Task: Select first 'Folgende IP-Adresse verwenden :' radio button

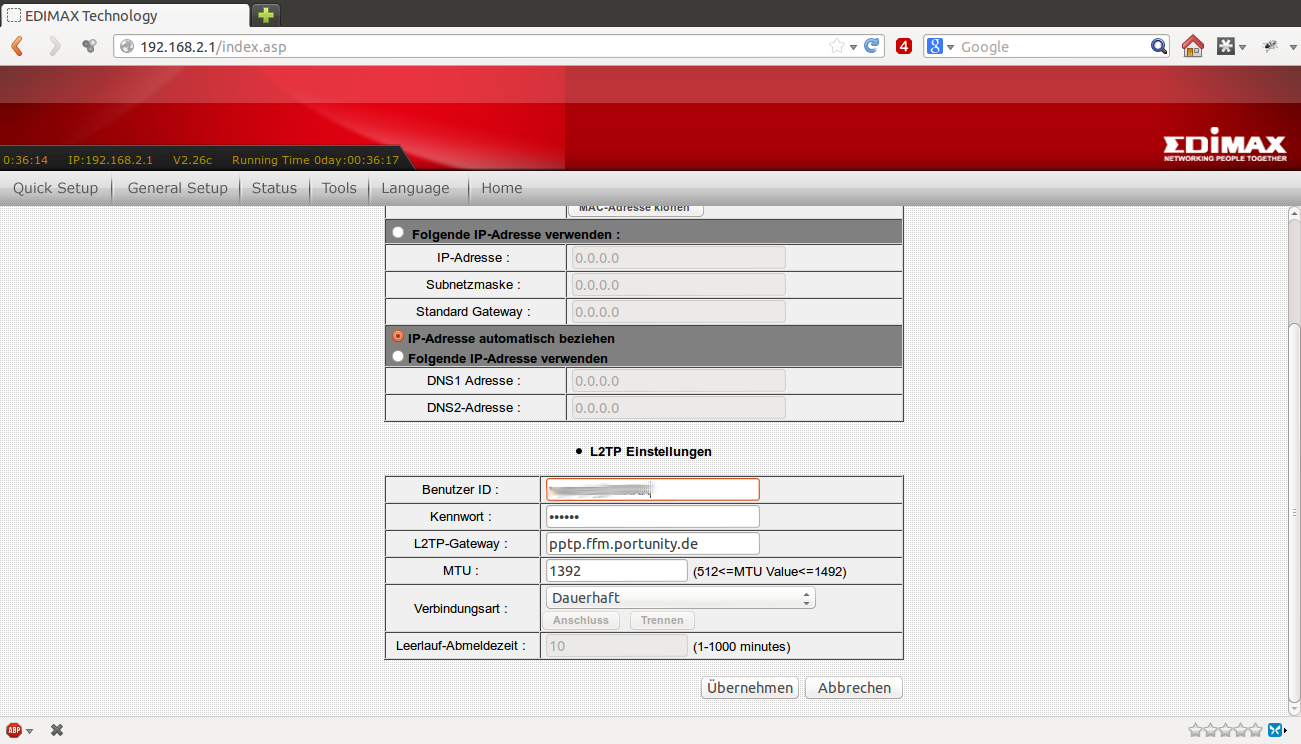Action: tap(398, 232)
